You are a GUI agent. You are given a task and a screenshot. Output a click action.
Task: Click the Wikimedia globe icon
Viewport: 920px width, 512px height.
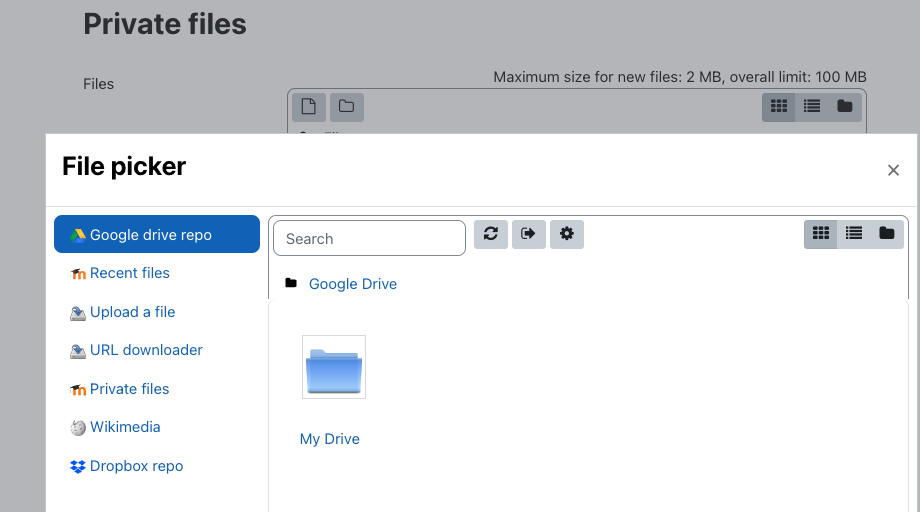coord(78,428)
